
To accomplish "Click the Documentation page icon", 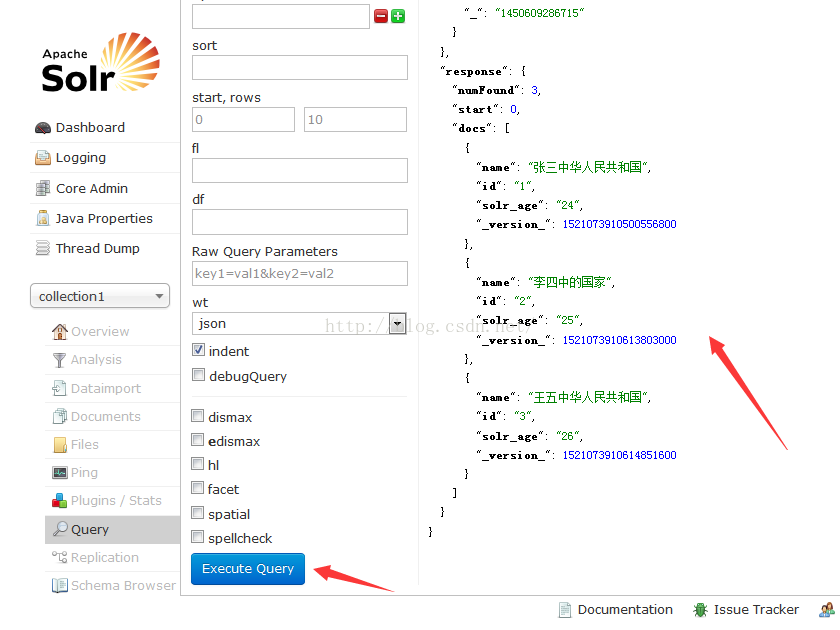I will pos(565,610).
